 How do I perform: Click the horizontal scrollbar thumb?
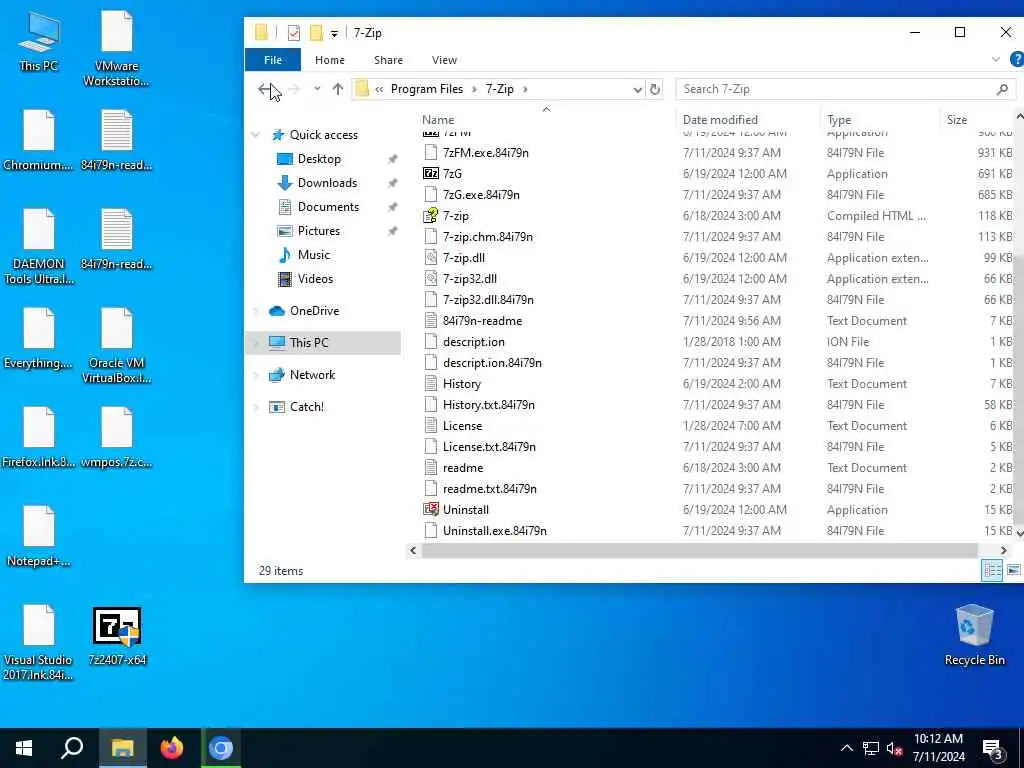point(699,551)
